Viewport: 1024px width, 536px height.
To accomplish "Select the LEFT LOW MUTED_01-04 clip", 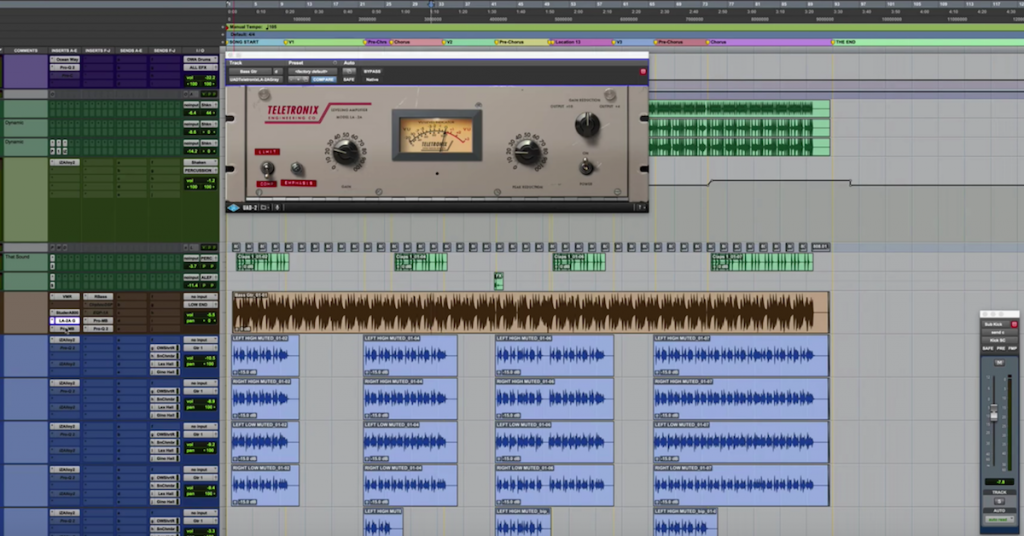I will point(410,441).
